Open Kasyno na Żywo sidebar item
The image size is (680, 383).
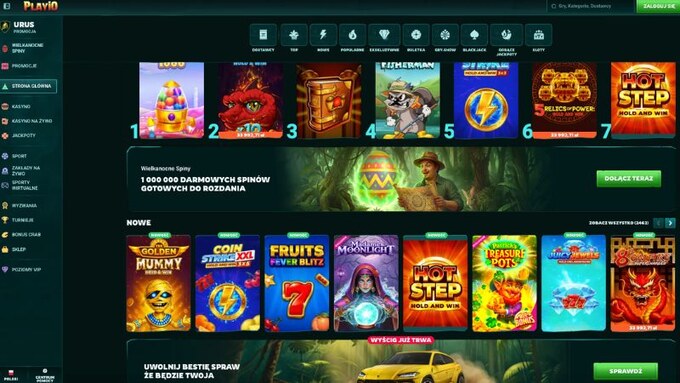click(x=29, y=121)
